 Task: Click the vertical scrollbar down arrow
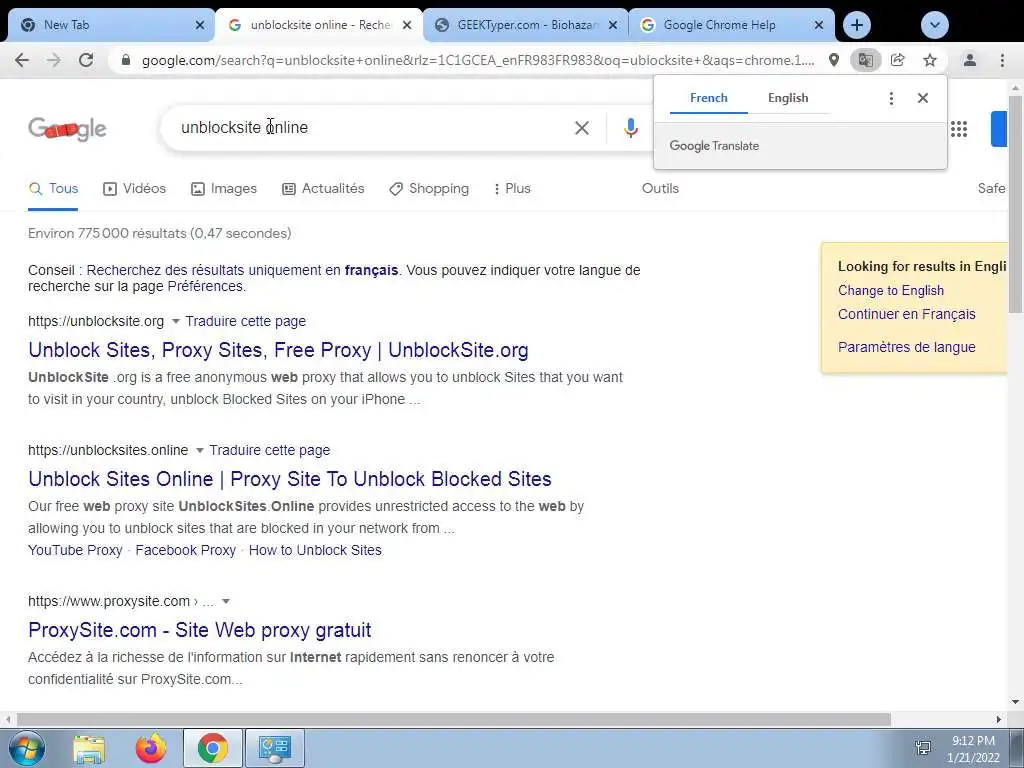click(1015, 703)
